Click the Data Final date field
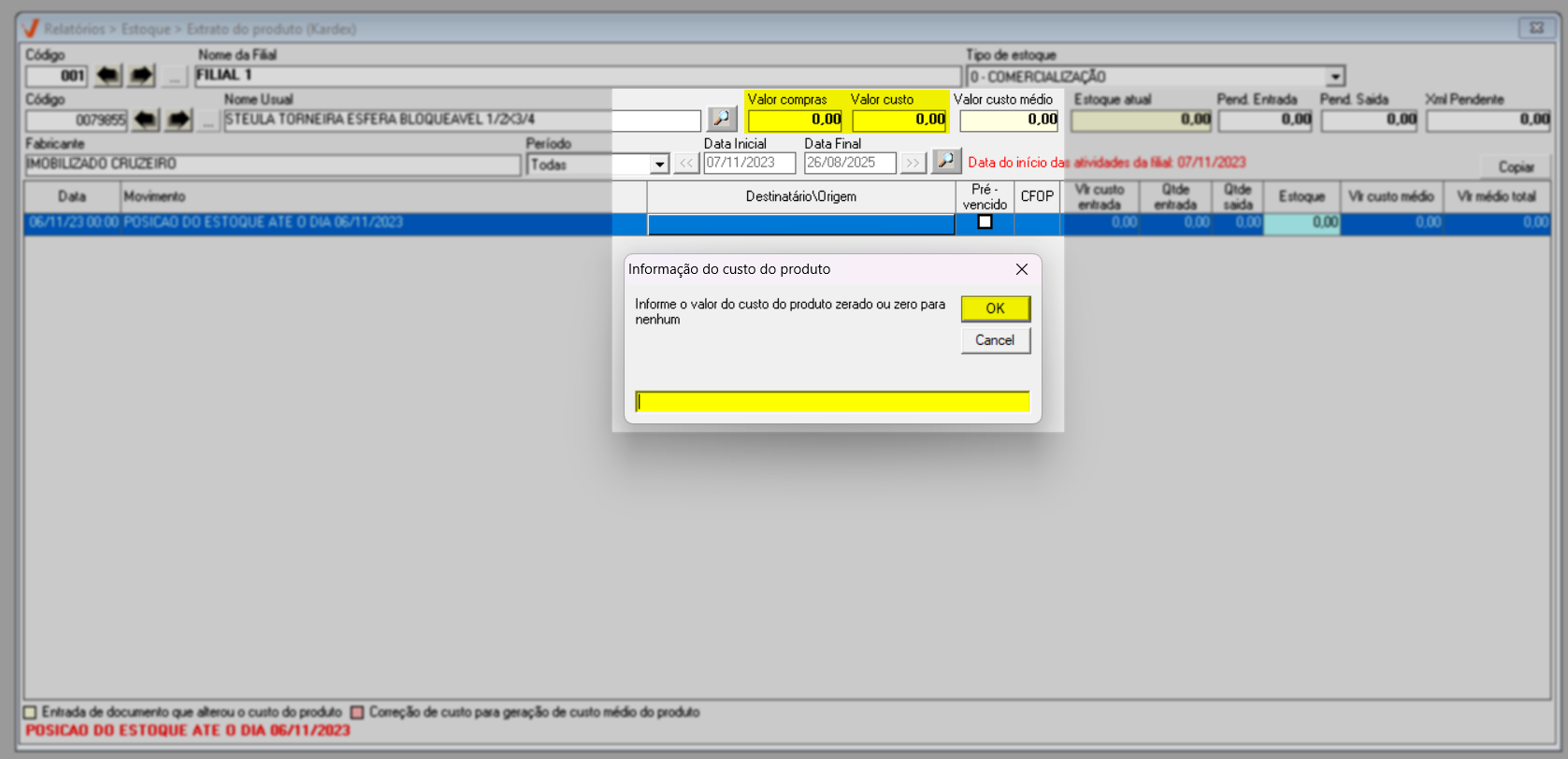 click(850, 163)
